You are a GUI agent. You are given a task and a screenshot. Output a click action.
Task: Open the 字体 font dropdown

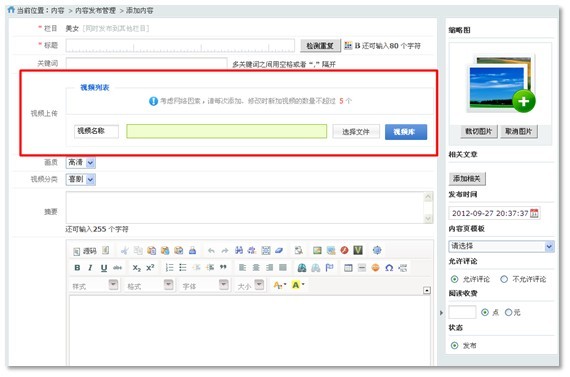205,285
